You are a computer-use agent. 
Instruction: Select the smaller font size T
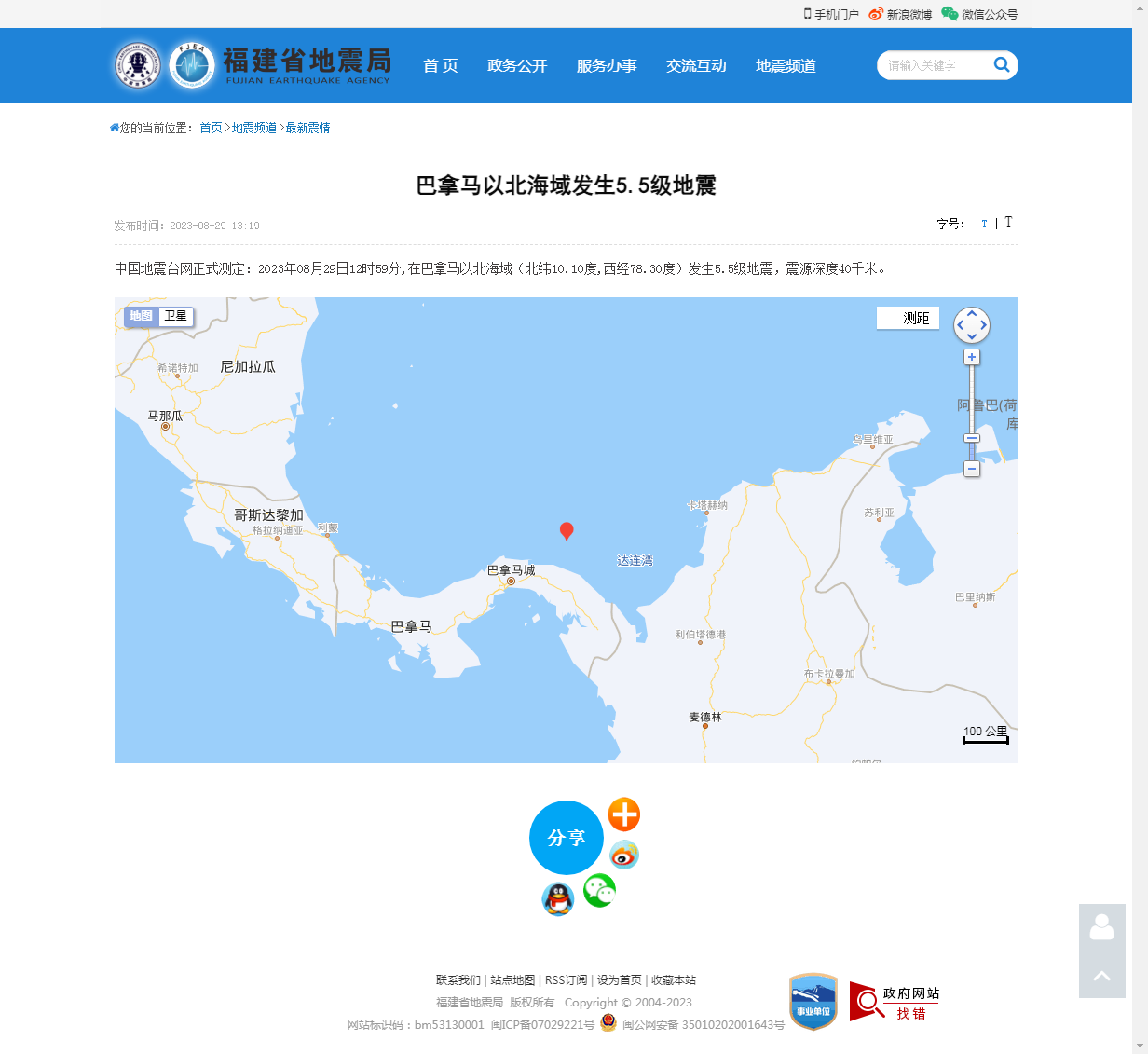[984, 224]
